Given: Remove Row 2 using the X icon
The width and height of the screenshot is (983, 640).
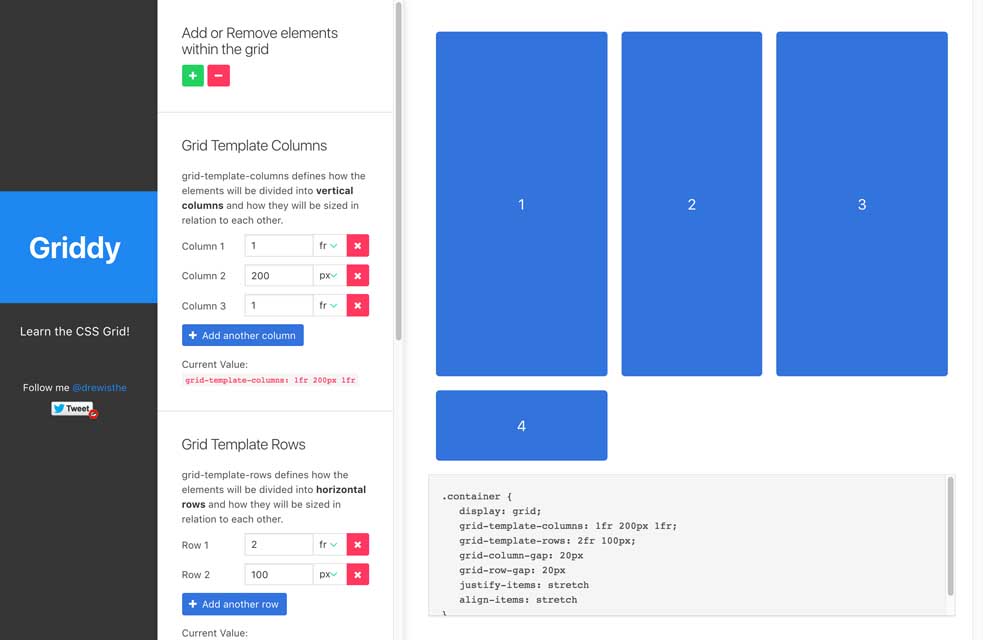Looking at the screenshot, I should pos(357,575).
